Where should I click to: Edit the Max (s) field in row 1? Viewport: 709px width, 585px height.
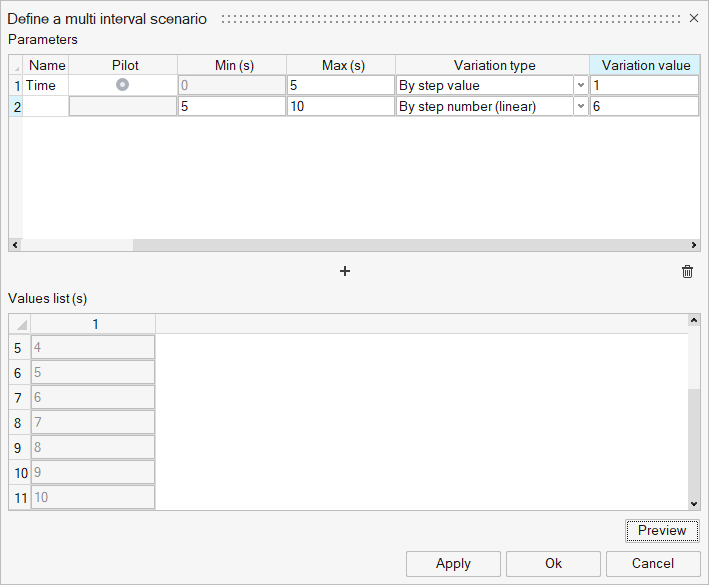point(340,85)
